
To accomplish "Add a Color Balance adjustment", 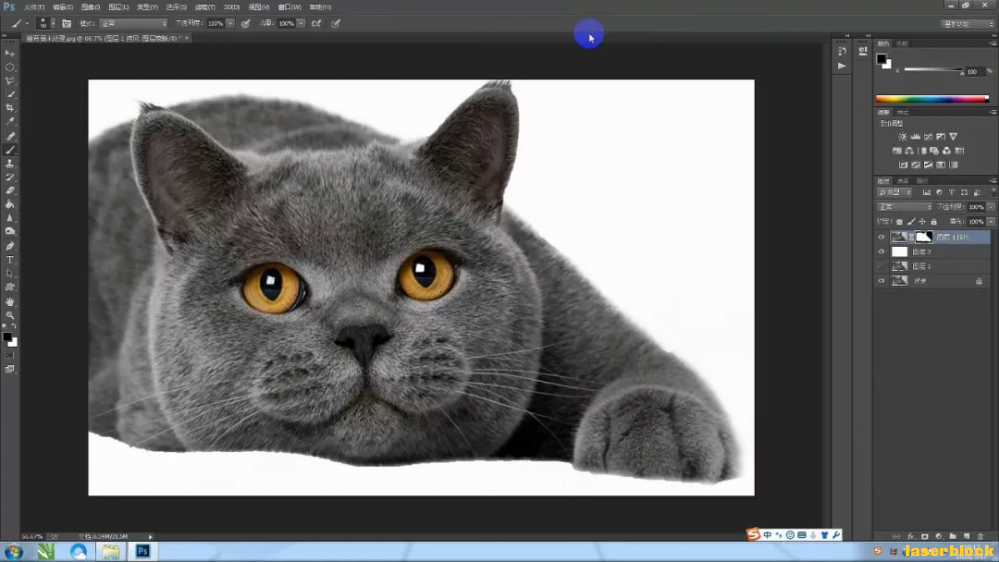I will click(909, 151).
